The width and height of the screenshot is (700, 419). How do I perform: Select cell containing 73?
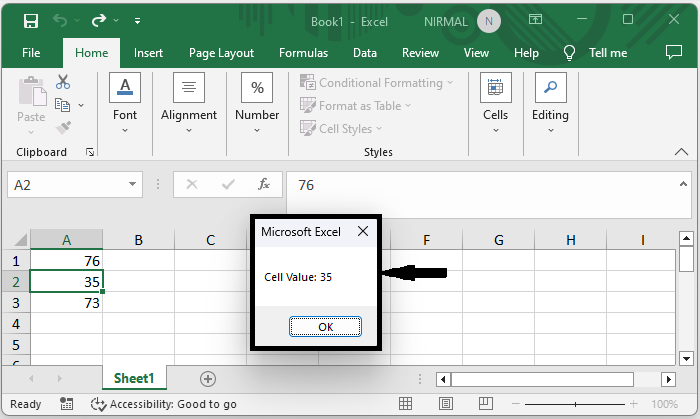pos(67,303)
